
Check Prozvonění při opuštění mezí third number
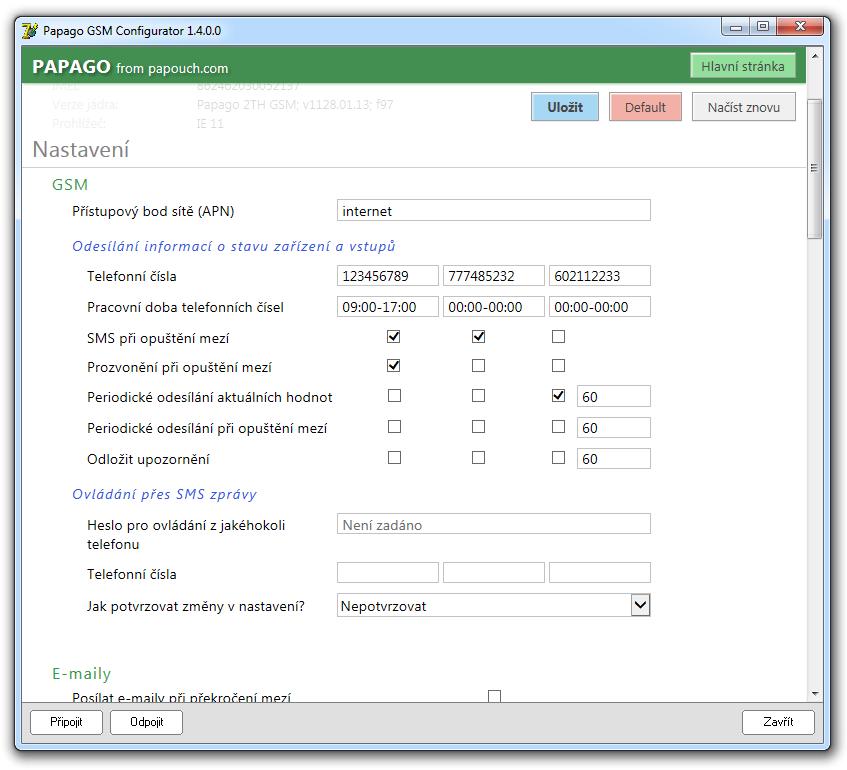pyautogui.click(x=558, y=366)
